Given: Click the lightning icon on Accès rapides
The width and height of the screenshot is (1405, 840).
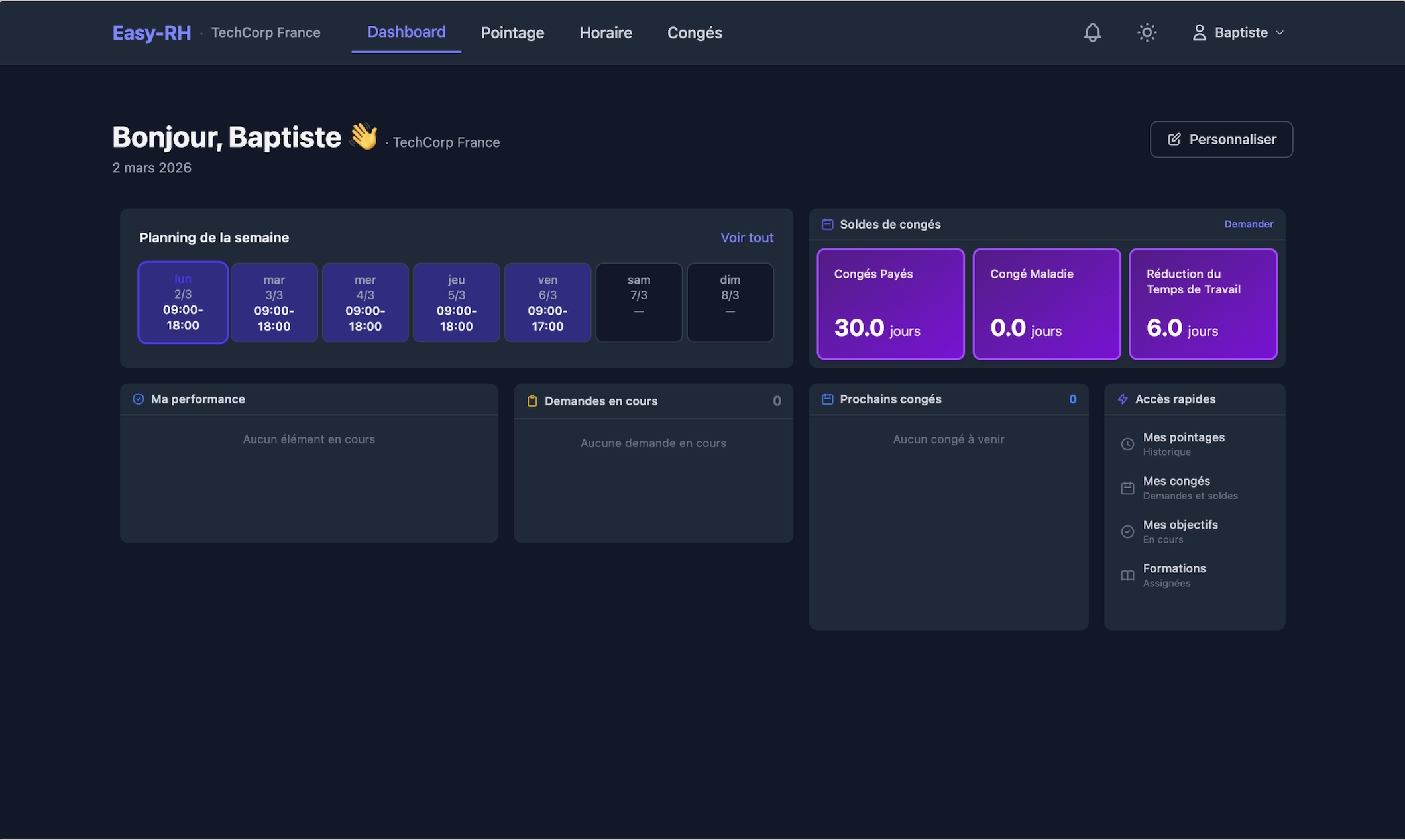Looking at the screenshot, I should (1123, 399).
